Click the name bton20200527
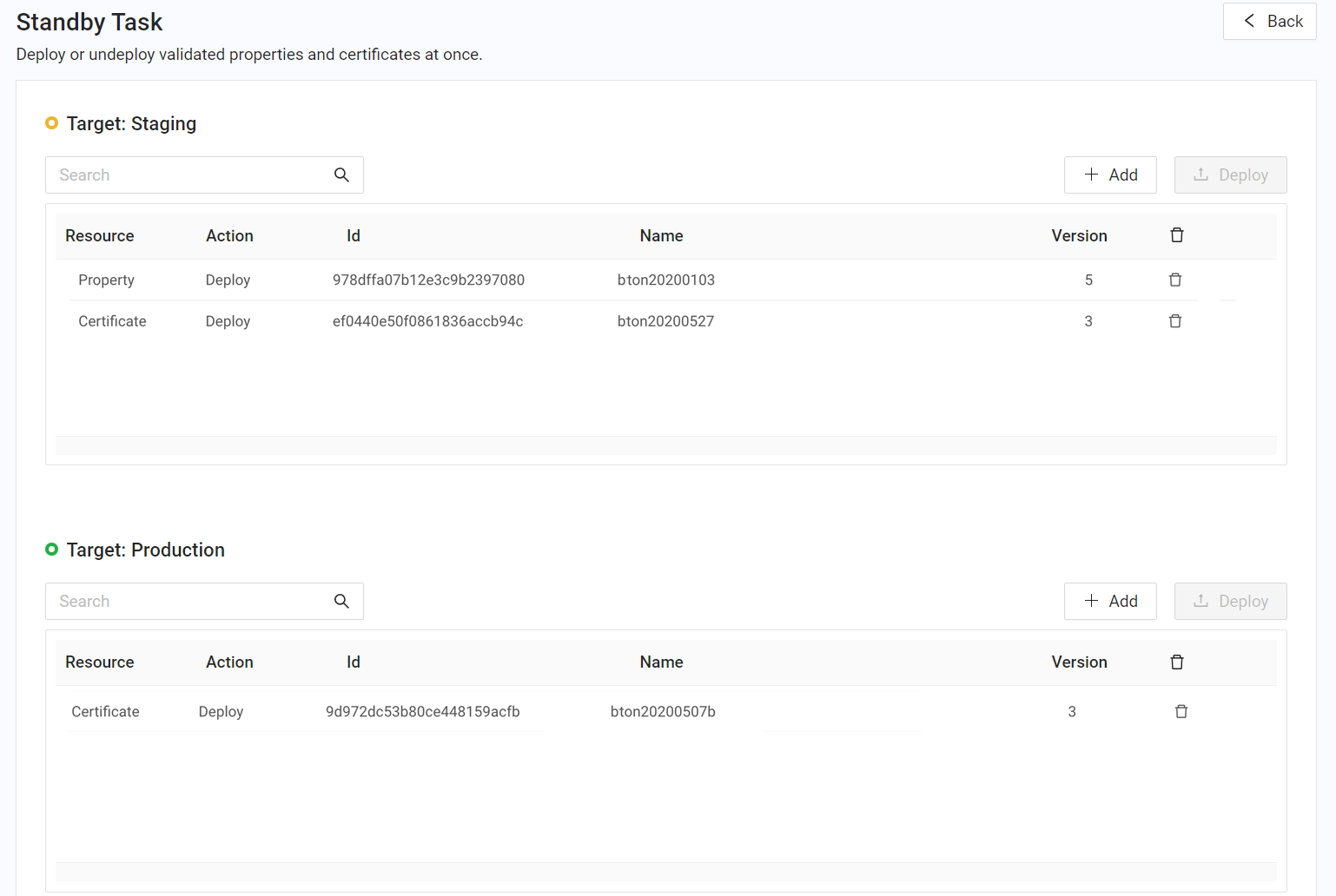The width and height of the screenshot is (1336, 896). tap(665, 321)
